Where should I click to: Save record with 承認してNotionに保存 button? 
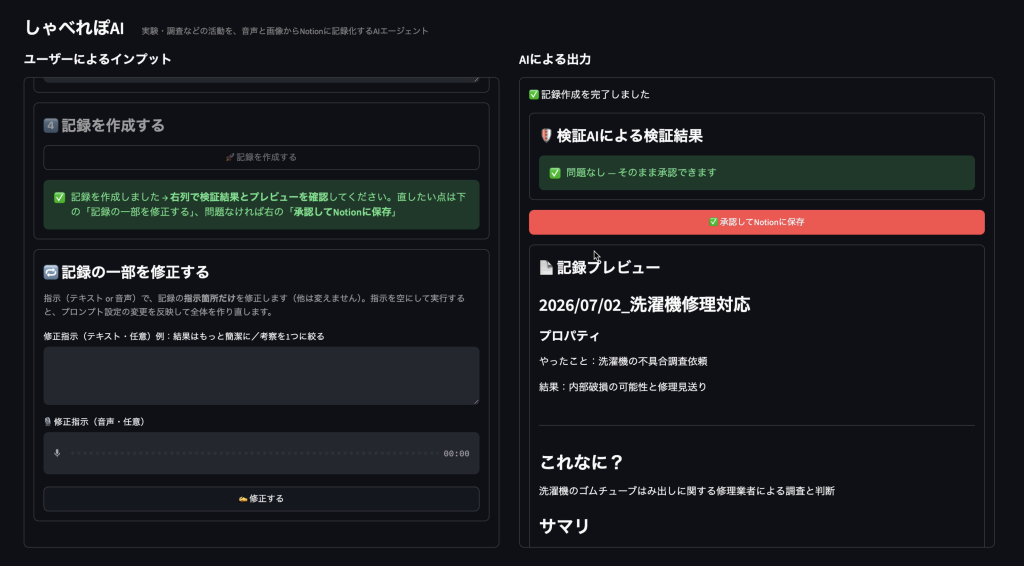[x=756, y=222]
